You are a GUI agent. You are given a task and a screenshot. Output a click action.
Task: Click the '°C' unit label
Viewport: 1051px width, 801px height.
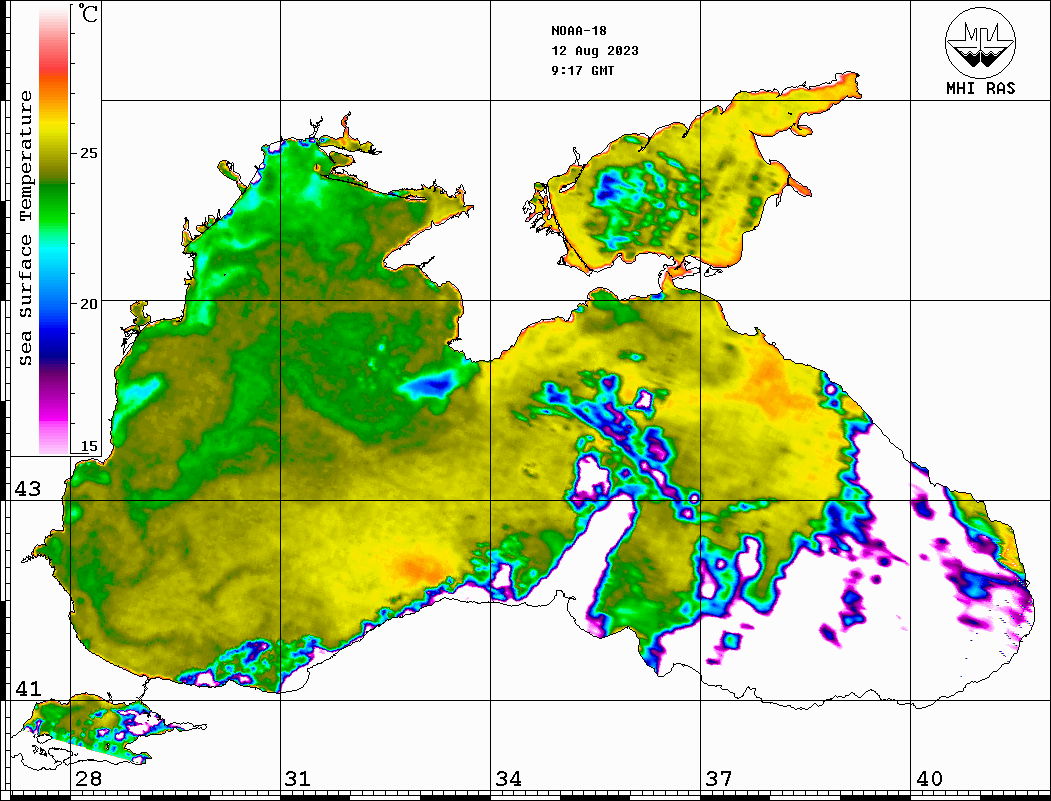(x=88, y=13)
